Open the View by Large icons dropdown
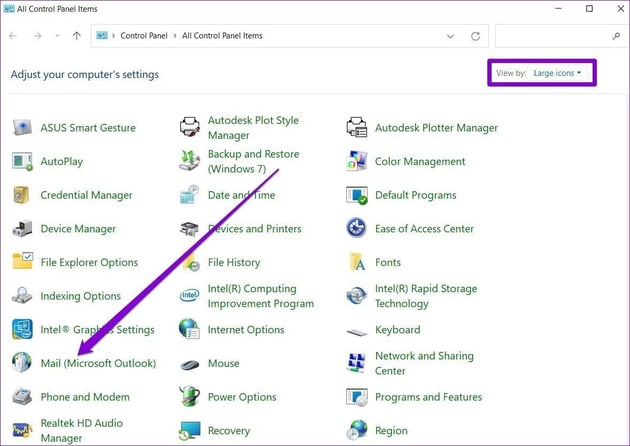This screenshot has height=446, width=630. [x=557, y=73]
